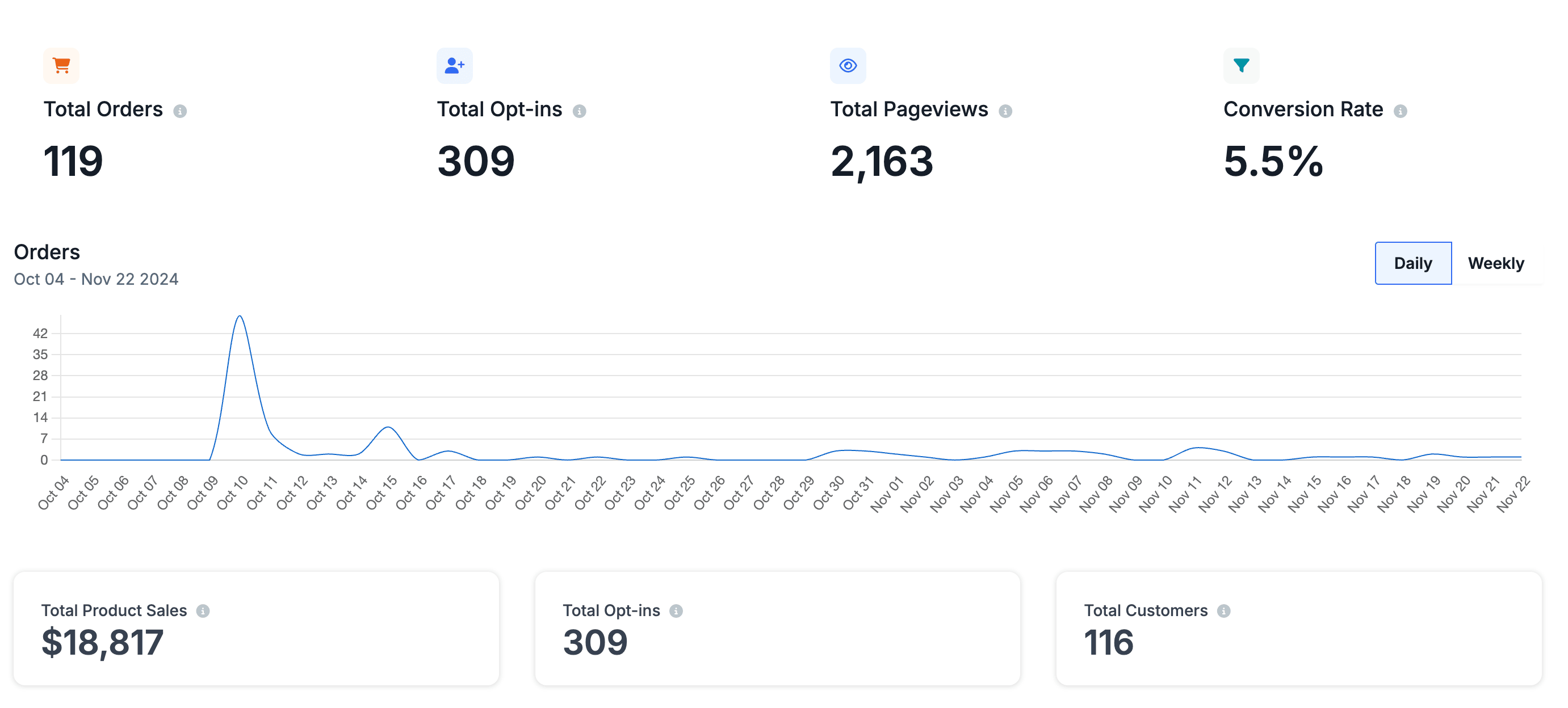Click info icon beside top Total Opt-ins

579,111
